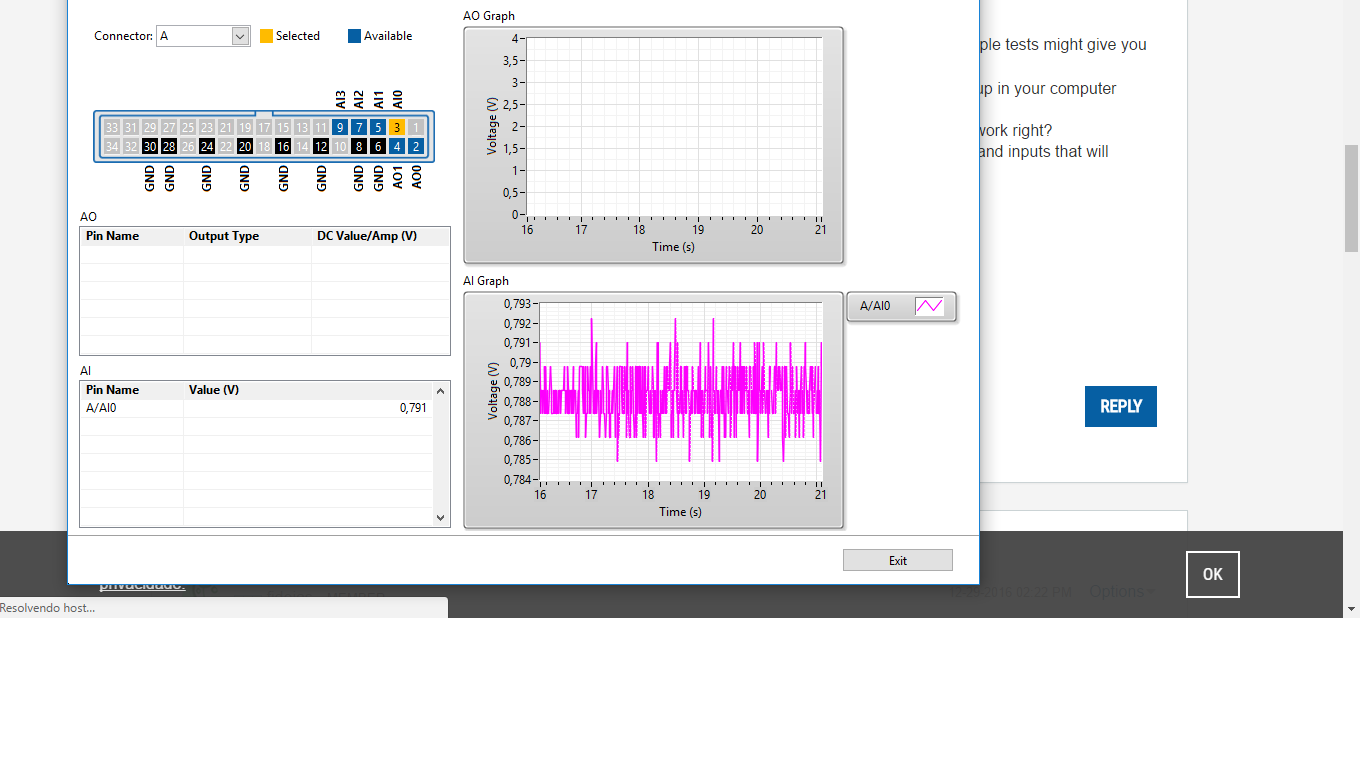The image size is (1366, 768).
Task: Open the Connector dropdown showing A
Action: click(203, 36)
